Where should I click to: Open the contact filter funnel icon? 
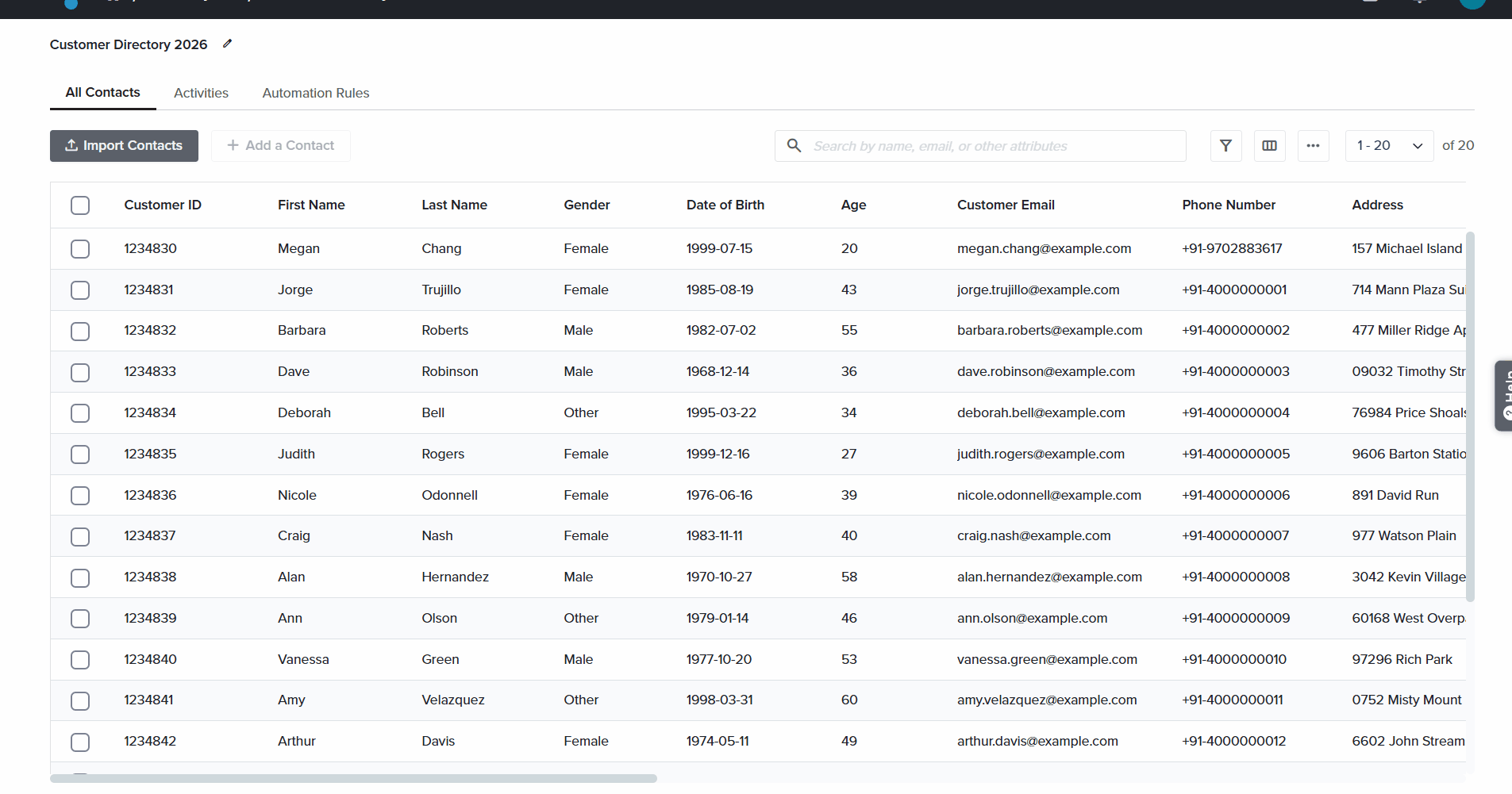1225,146
